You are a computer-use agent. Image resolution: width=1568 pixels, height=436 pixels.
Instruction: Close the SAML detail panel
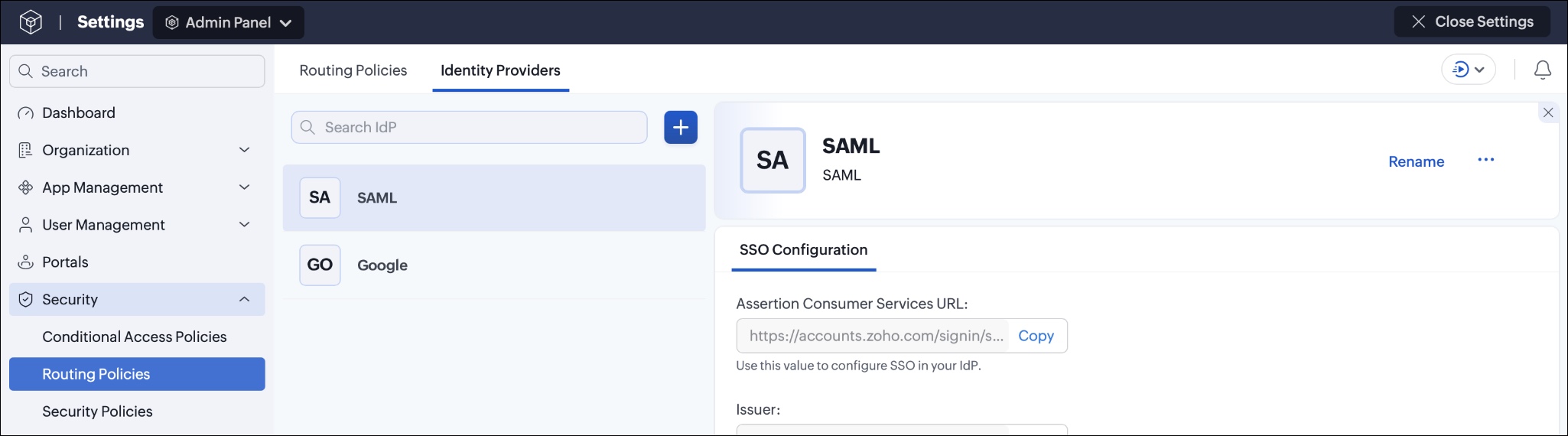(1548, 112)
